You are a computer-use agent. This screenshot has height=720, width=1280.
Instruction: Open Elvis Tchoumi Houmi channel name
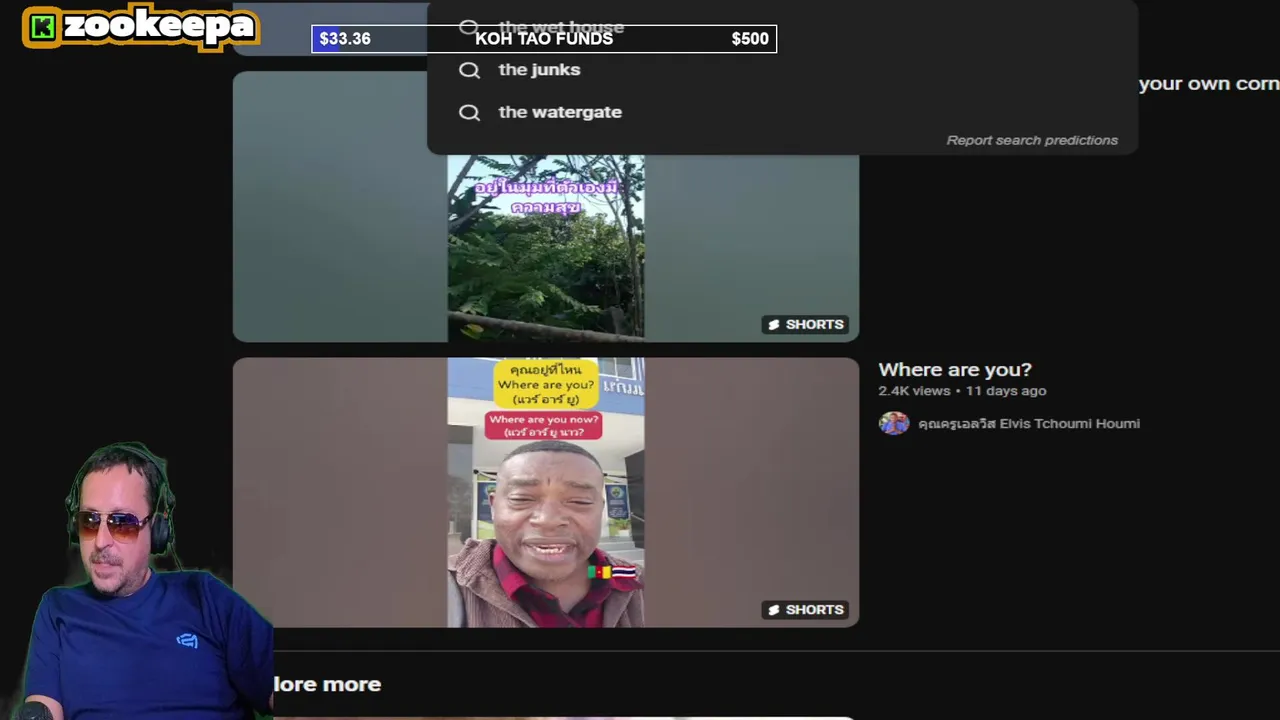1029,424
